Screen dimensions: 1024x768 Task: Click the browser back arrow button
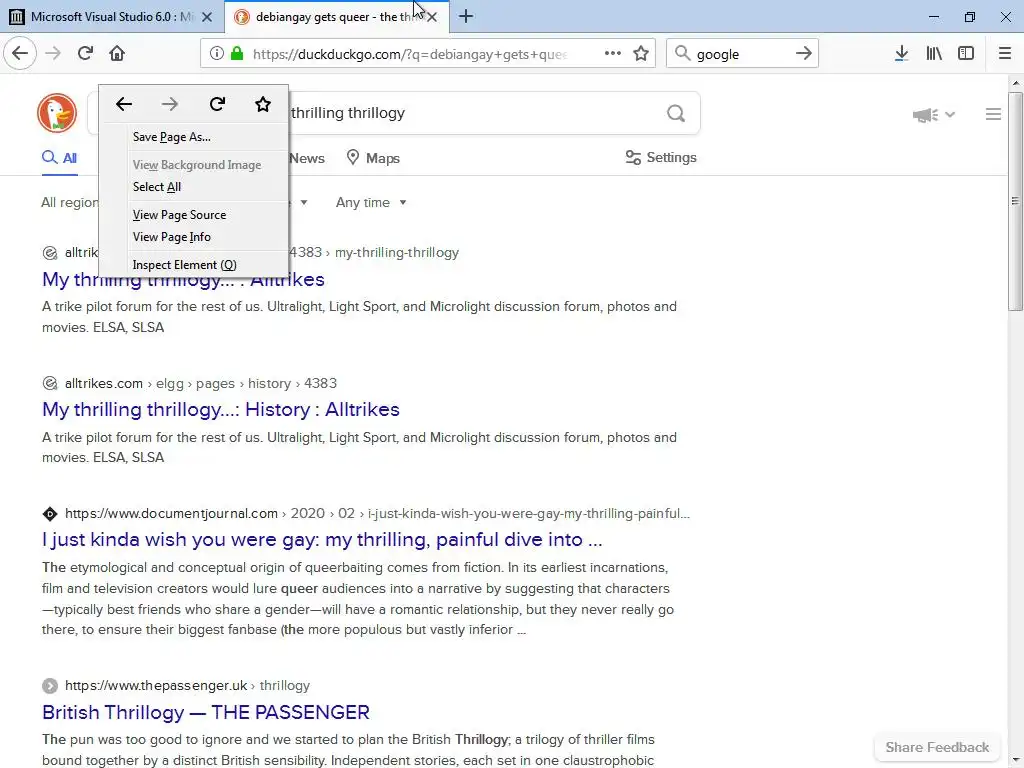(20, 53)
